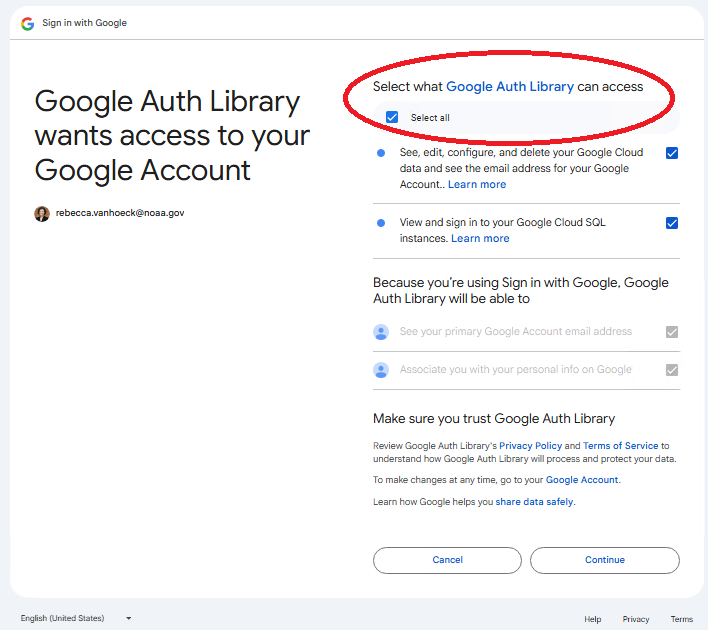Click the primary email address person icon
This screenshot has height=630, width=708.
[x=381, y=332]
